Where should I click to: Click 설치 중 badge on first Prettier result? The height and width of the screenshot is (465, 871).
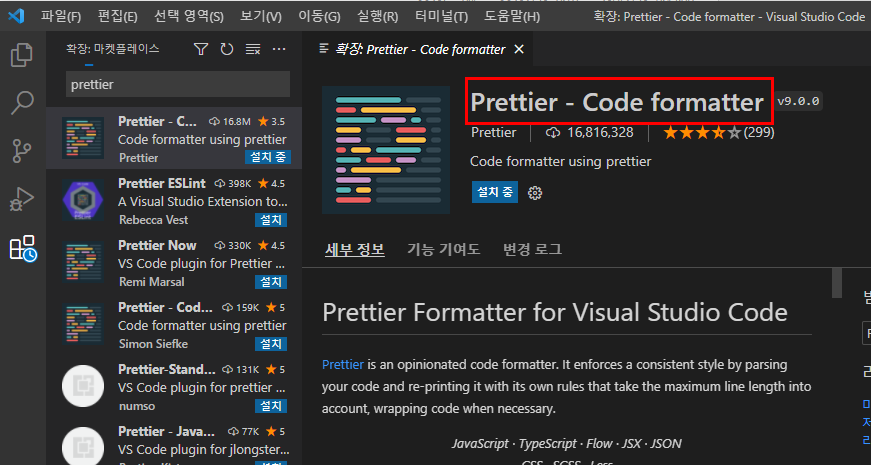point(268,158)
